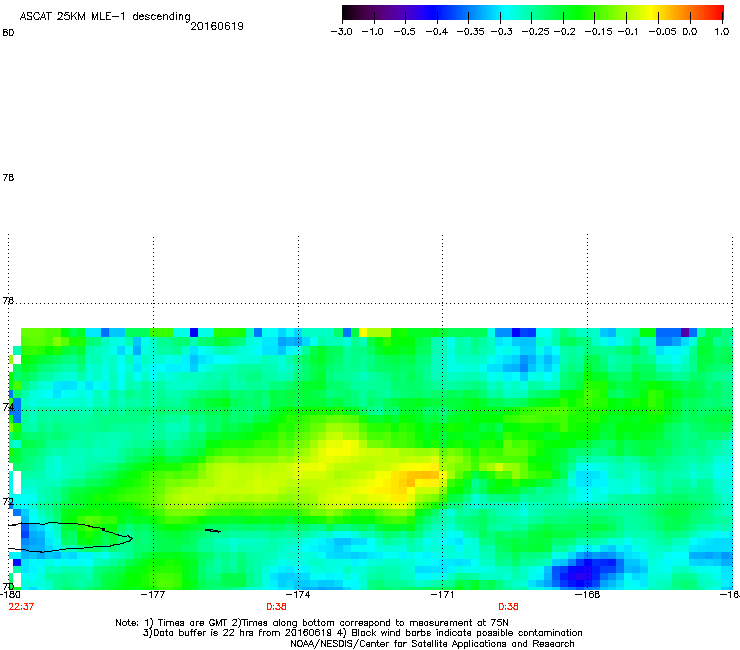Click the -171 longitude axis label

click(442, 595)
